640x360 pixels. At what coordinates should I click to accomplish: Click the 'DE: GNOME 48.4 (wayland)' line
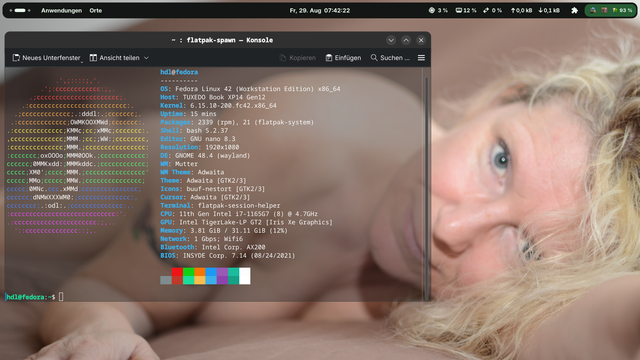[205, 156]
